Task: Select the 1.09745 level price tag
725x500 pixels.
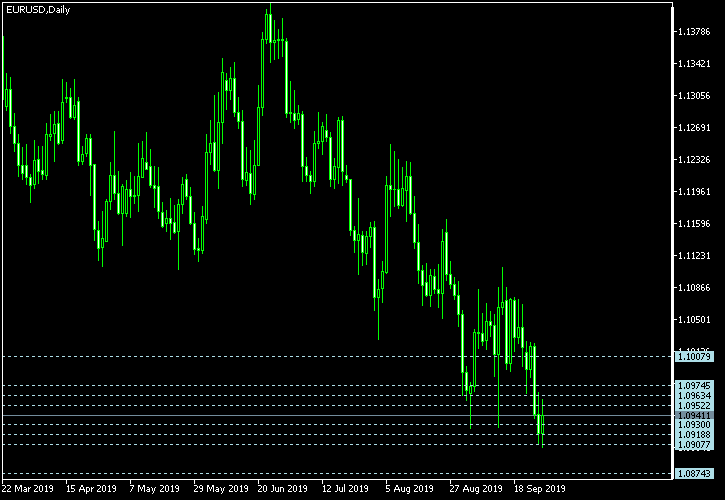Action: (694, 385)
